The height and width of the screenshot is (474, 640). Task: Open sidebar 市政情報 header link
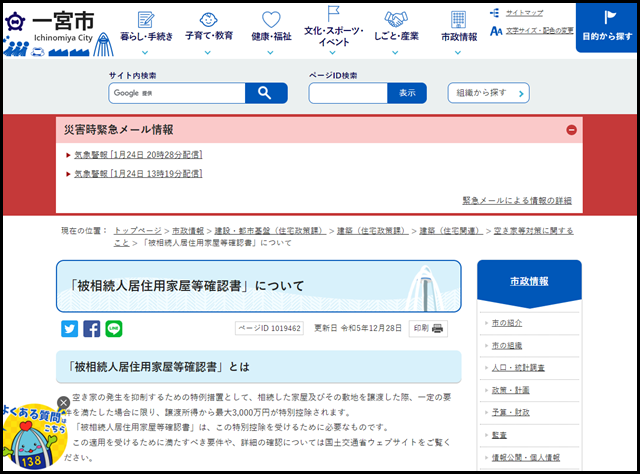(529, 281)
